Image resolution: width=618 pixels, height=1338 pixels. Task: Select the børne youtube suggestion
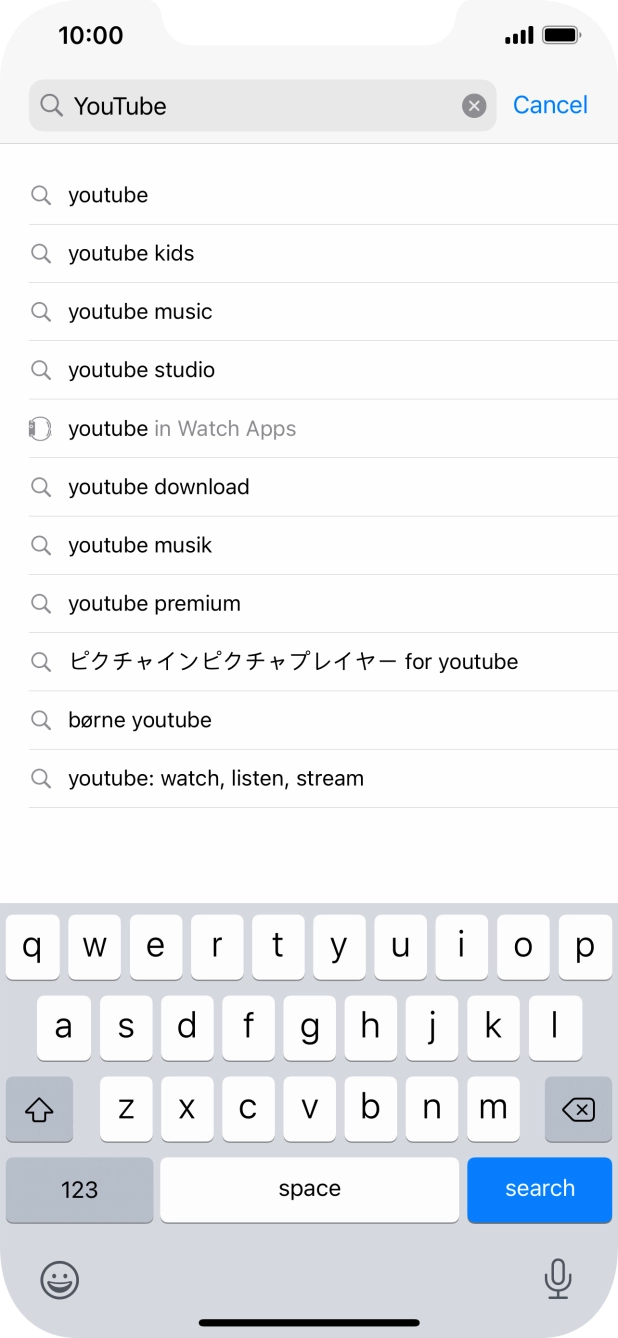140,720
